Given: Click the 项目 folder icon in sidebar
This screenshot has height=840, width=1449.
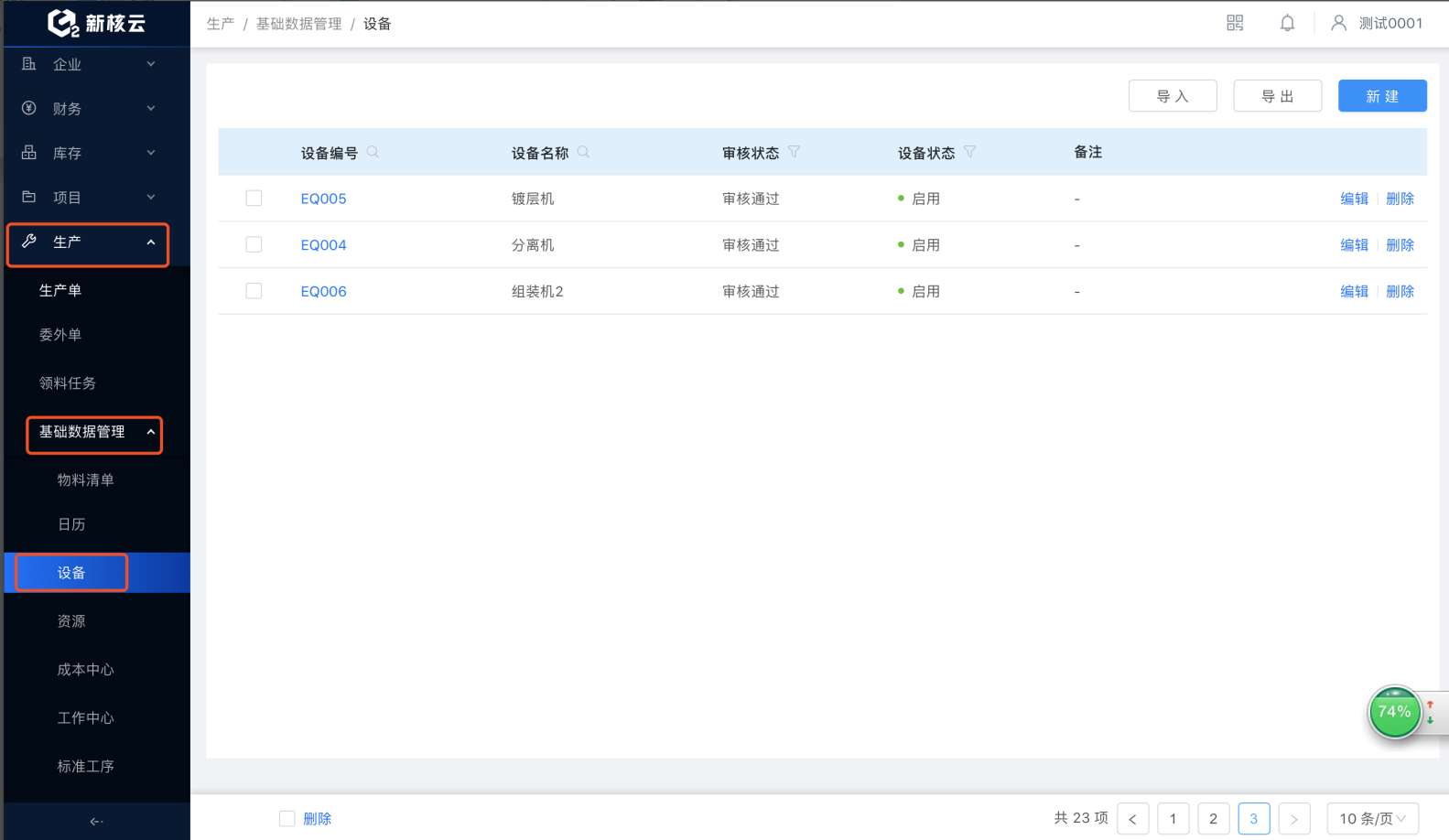Looking at the screenshot, I should 29,197.
